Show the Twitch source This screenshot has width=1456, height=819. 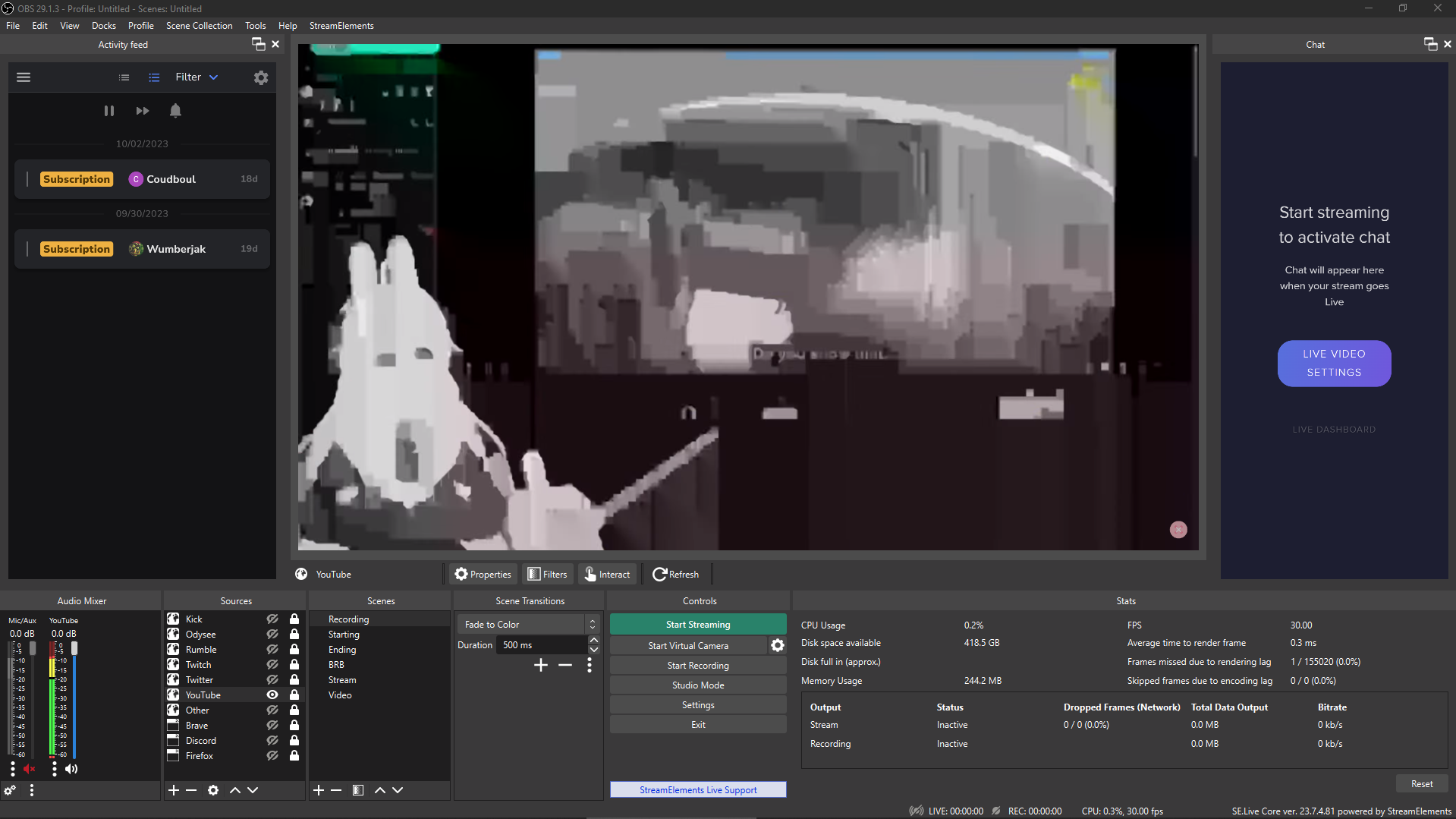click(272, 664)
